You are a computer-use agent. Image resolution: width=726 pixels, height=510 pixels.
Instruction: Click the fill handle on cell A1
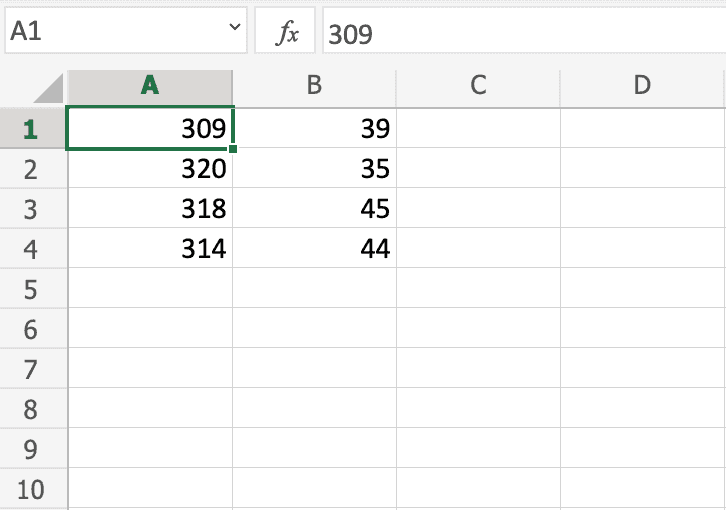pos(233,149)
